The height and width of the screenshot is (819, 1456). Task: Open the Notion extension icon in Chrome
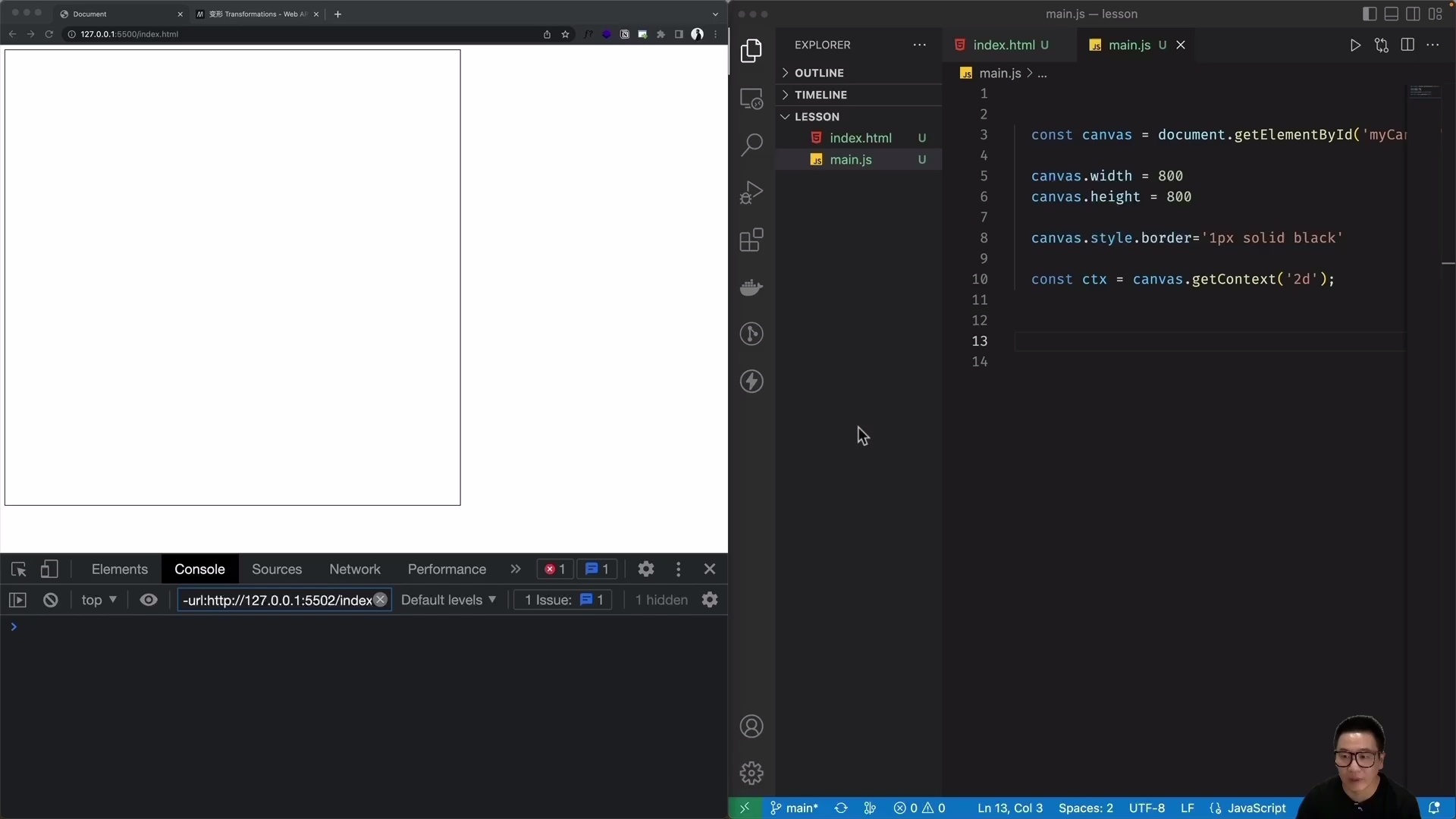[624, 34]
